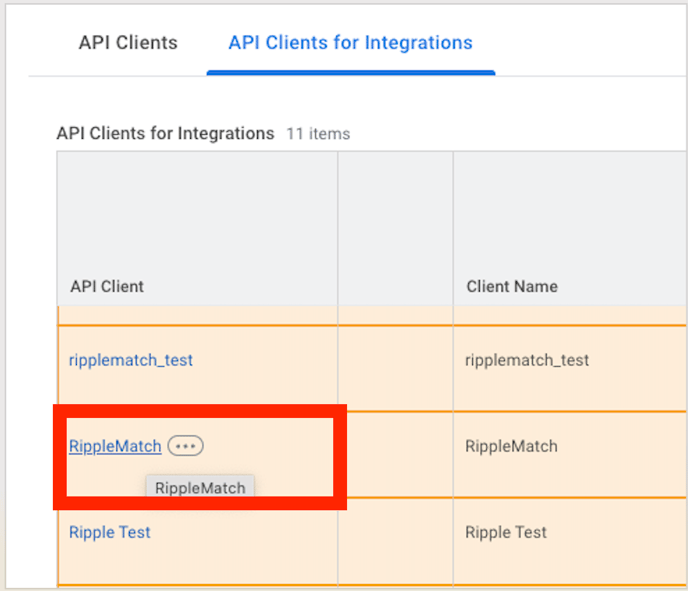Click blank space right of the tabs
The height and width of the screenshot is (591, 688).
(x=590, y=43)
